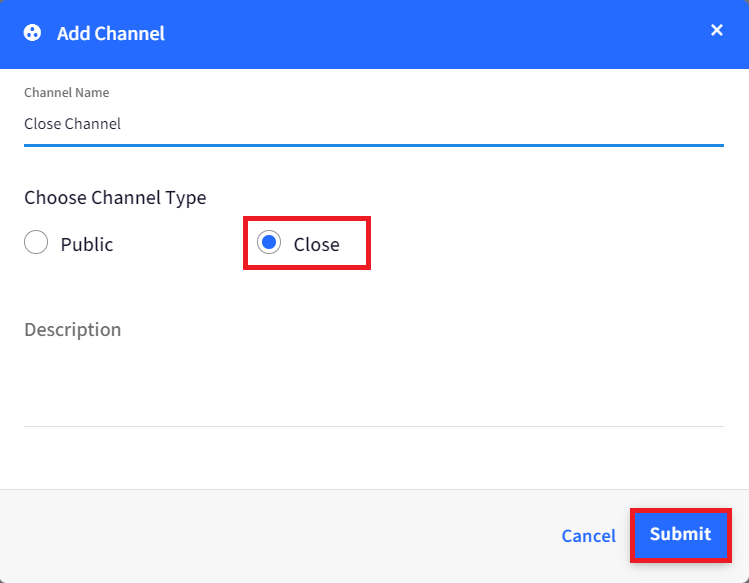Click the channel icon beside Add Channel
Screen dimensions: 749x583
32,33
